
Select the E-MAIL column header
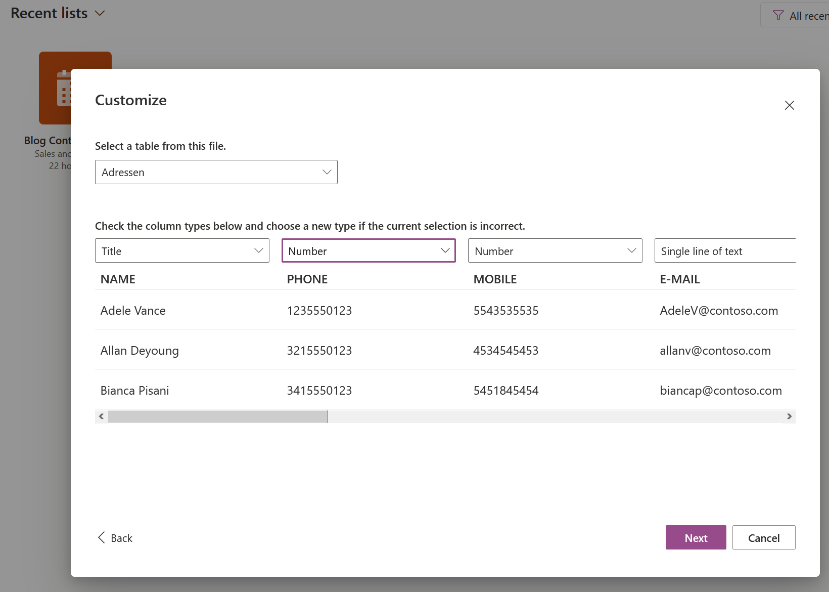(680, 279)
